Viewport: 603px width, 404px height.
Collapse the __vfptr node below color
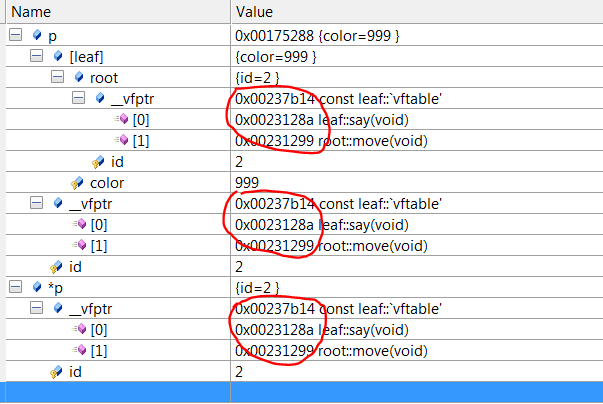[37, 203]
